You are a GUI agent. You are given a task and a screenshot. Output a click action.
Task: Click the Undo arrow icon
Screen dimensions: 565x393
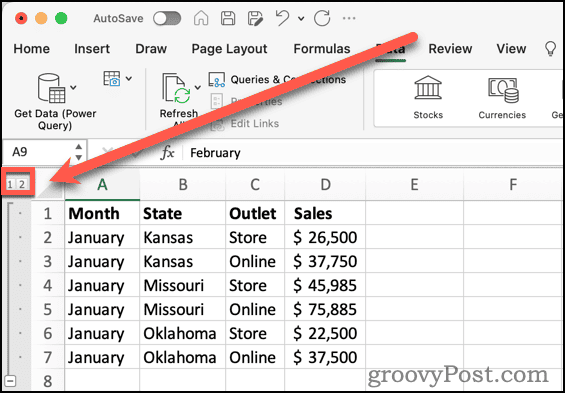(283, 18)
